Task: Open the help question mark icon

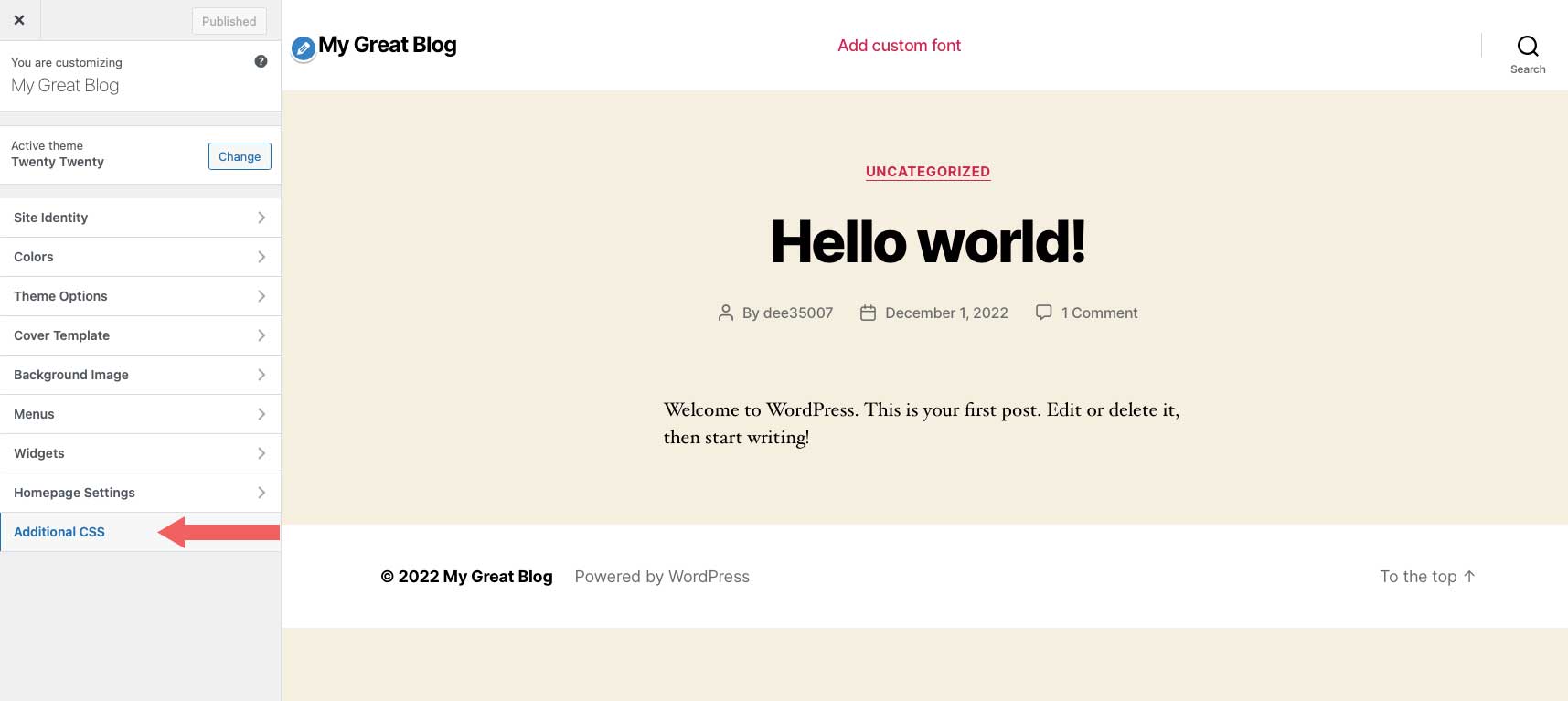Action: (261, 60)
